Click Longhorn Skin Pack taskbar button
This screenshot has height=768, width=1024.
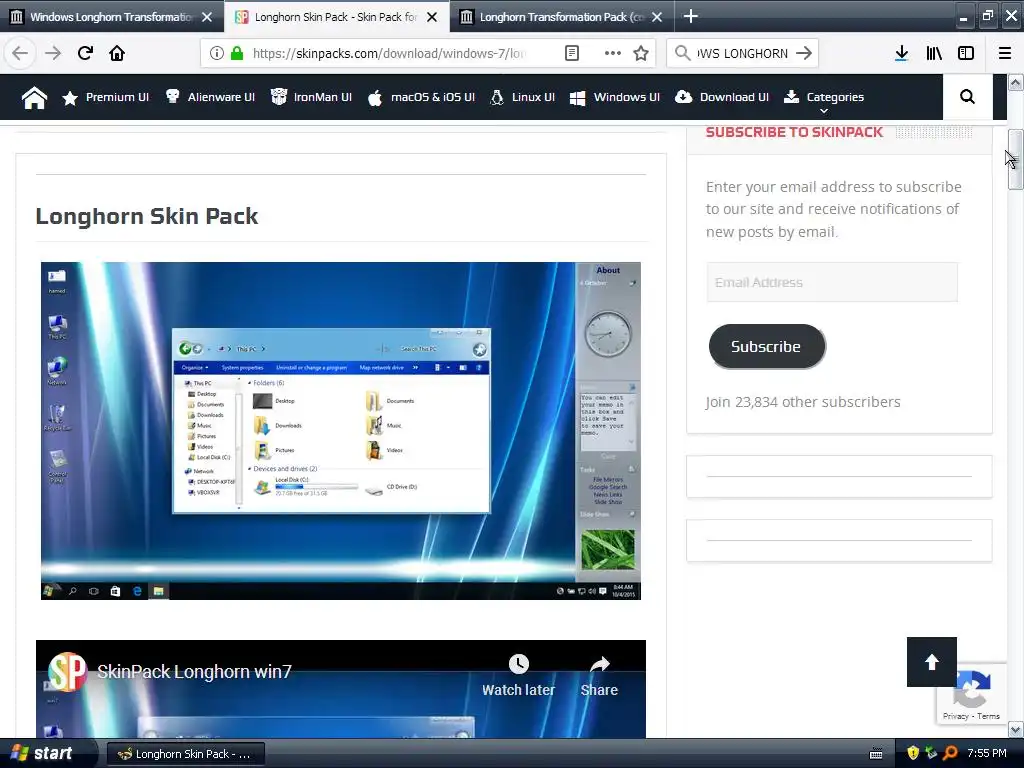click(x=185, y=754)
